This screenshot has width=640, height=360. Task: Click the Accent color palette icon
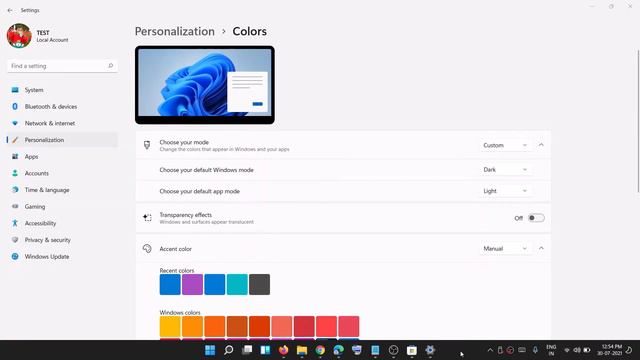147,249
